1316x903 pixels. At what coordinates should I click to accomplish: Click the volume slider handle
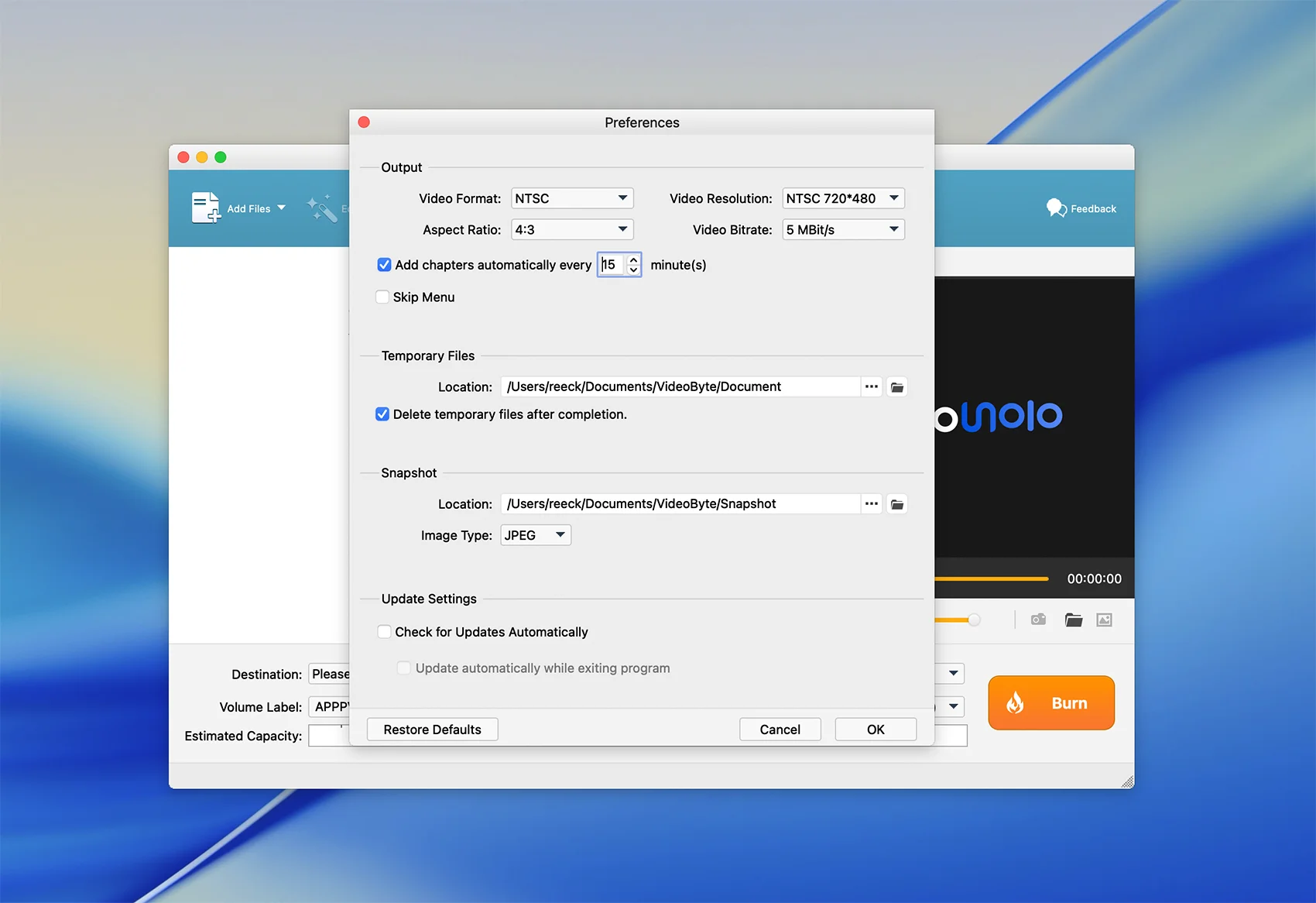pyautogui.click(x=974, y=620)
